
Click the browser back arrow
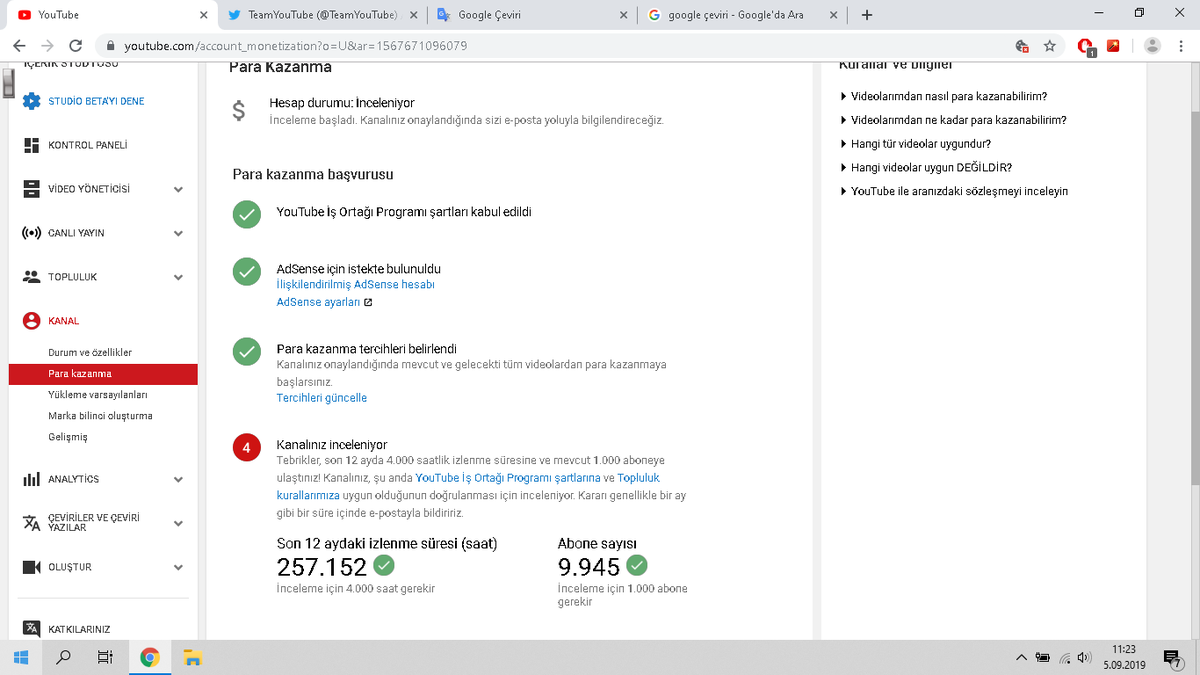(19, 46)
